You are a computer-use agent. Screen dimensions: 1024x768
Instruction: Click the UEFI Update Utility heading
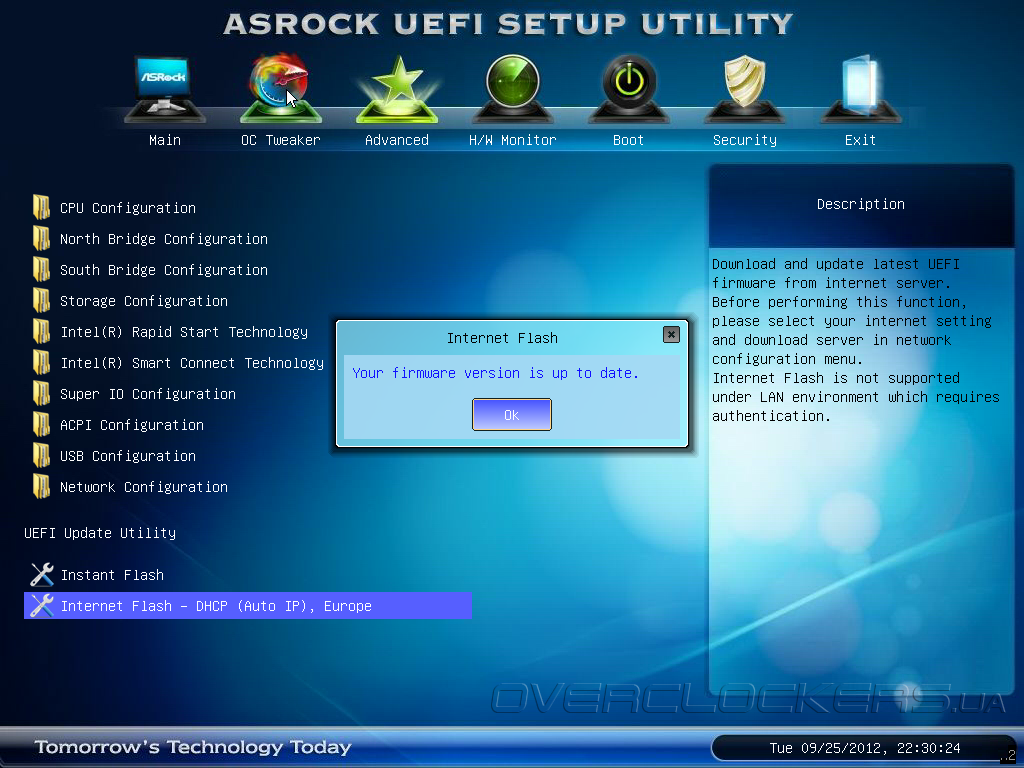pyautogui.click(x=100, y=533)
